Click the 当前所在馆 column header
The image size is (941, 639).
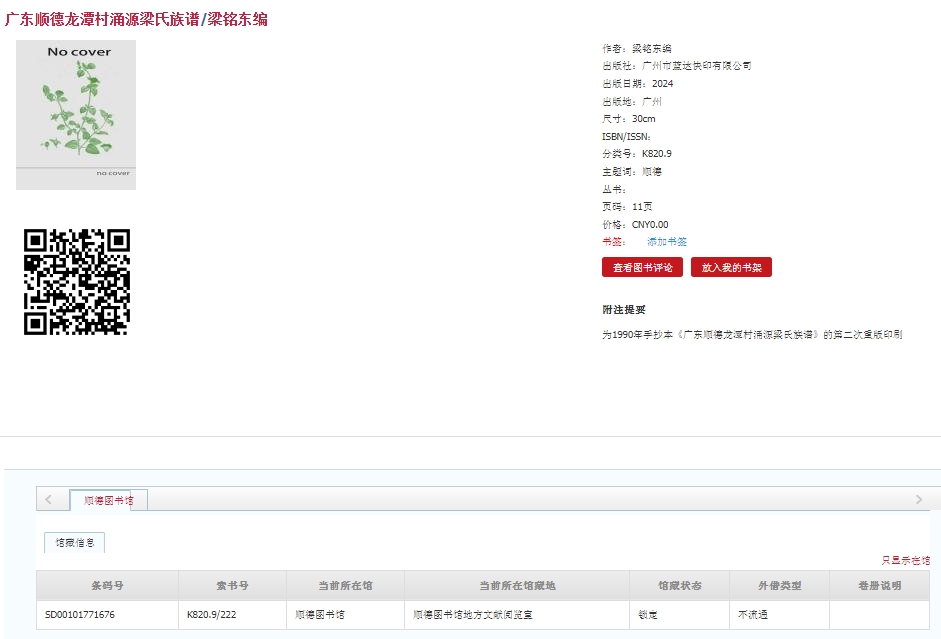[345, 586]
